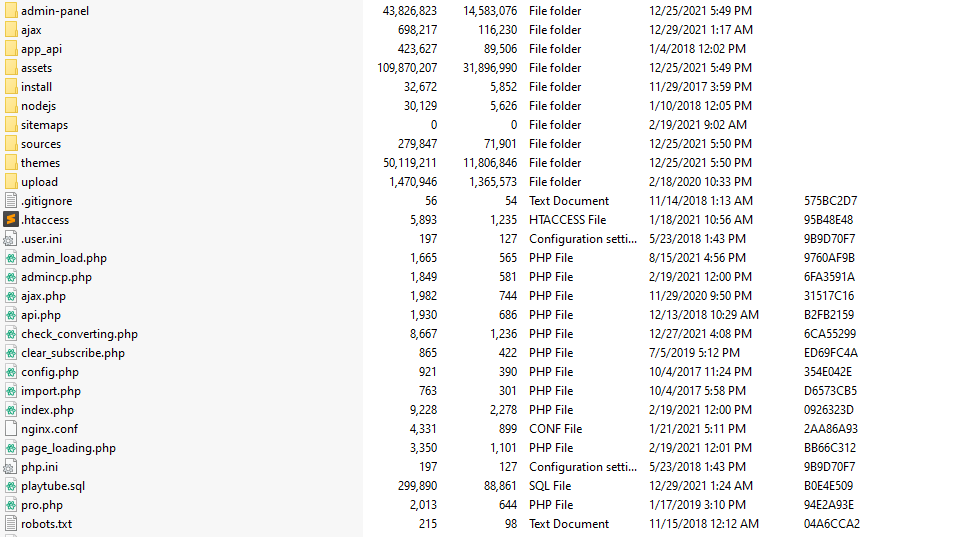Select the config.php file name

pyautogui.click(x=49, y=372)
